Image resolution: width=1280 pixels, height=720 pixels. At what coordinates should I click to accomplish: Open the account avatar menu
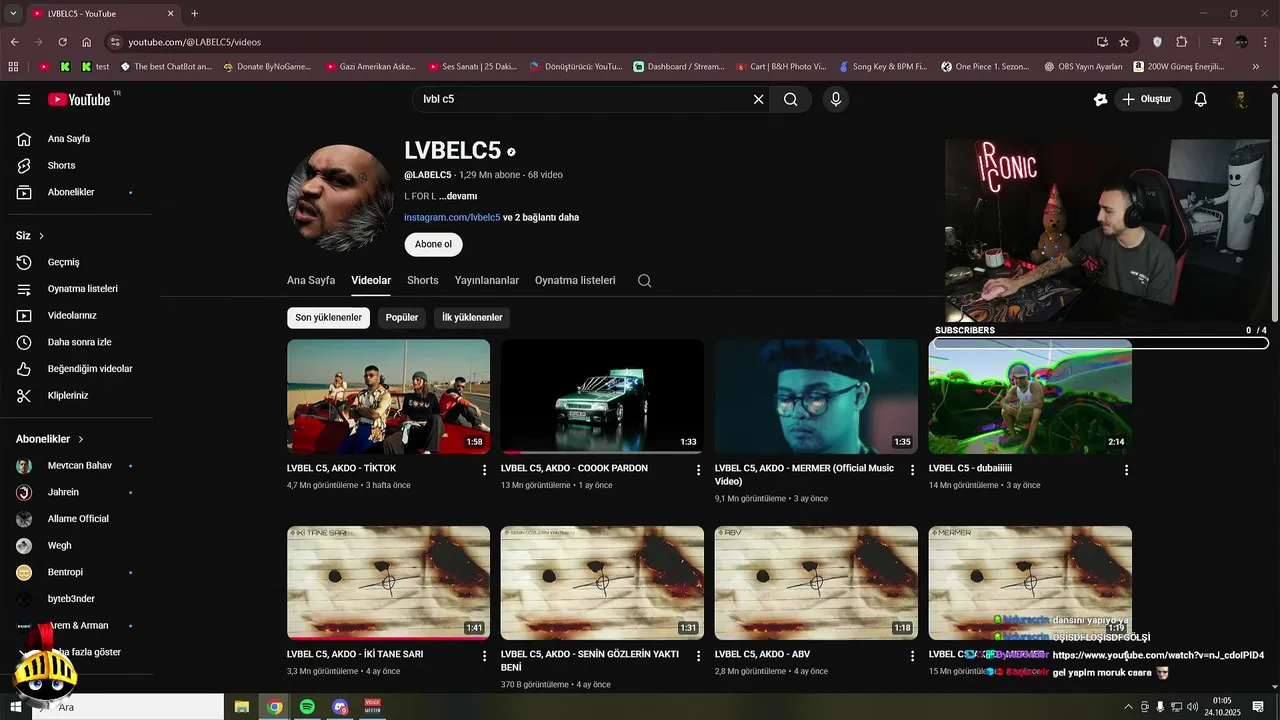click(x=1241, y=99)
